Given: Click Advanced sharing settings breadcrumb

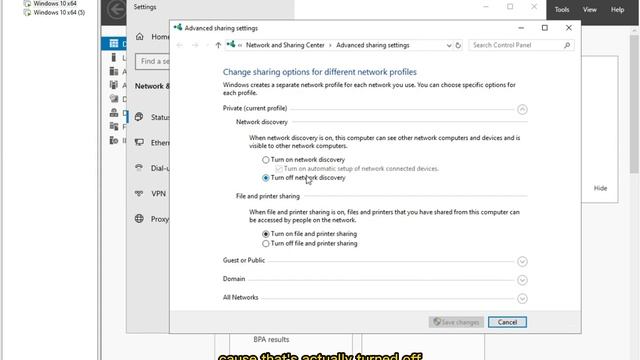Looking at the screenshot, I should [x=373, y=45].
